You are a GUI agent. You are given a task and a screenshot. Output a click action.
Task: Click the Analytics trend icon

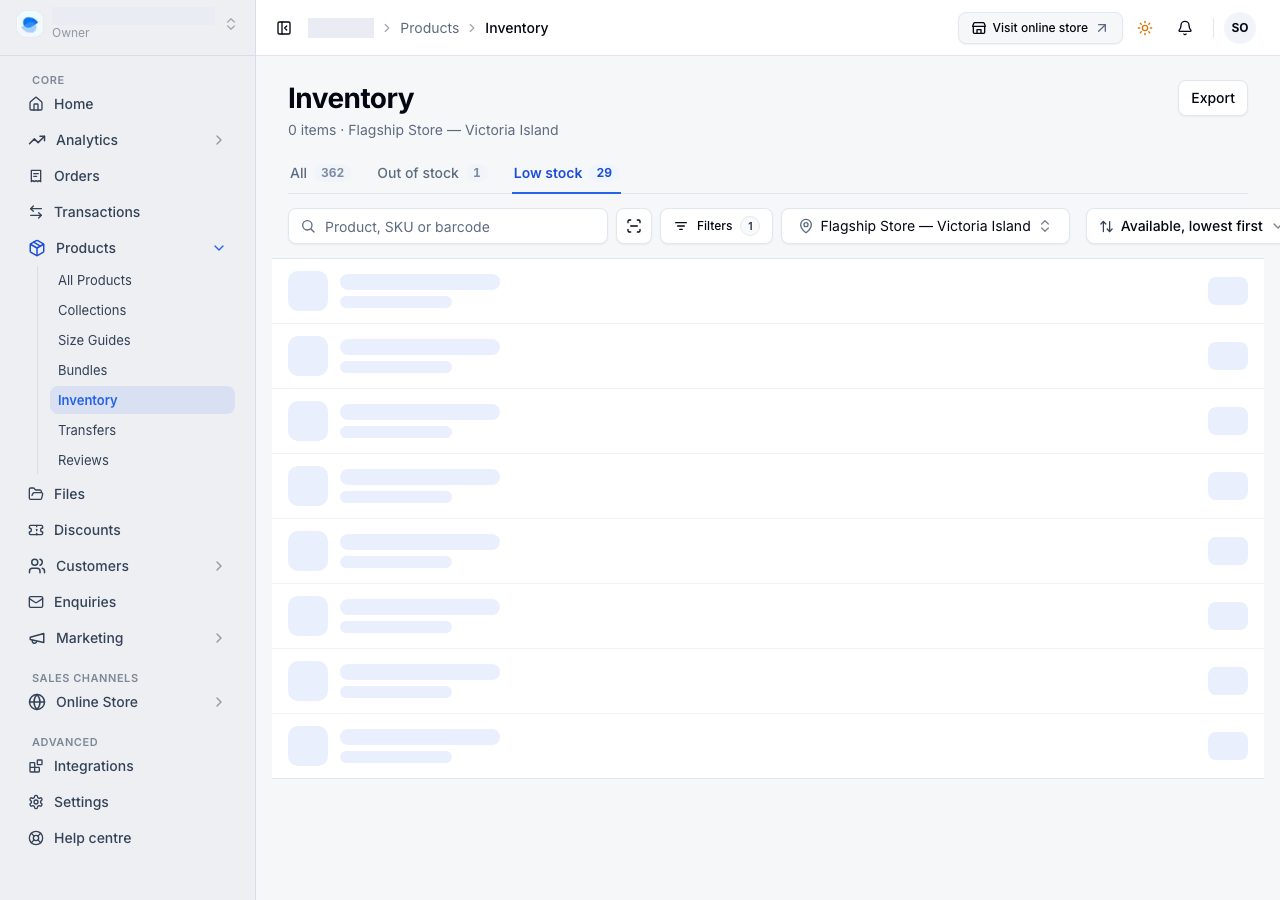coord(37,140)
